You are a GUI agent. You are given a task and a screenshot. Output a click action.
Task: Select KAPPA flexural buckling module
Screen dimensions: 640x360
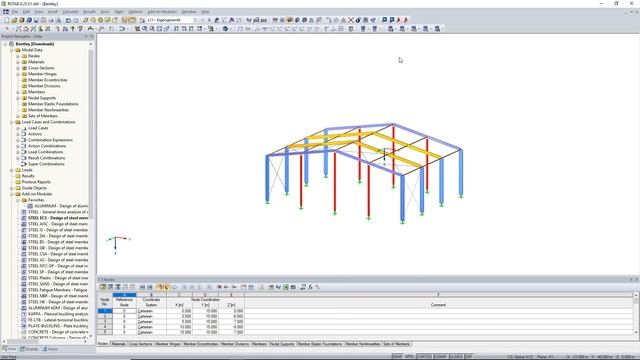[58, 314]
